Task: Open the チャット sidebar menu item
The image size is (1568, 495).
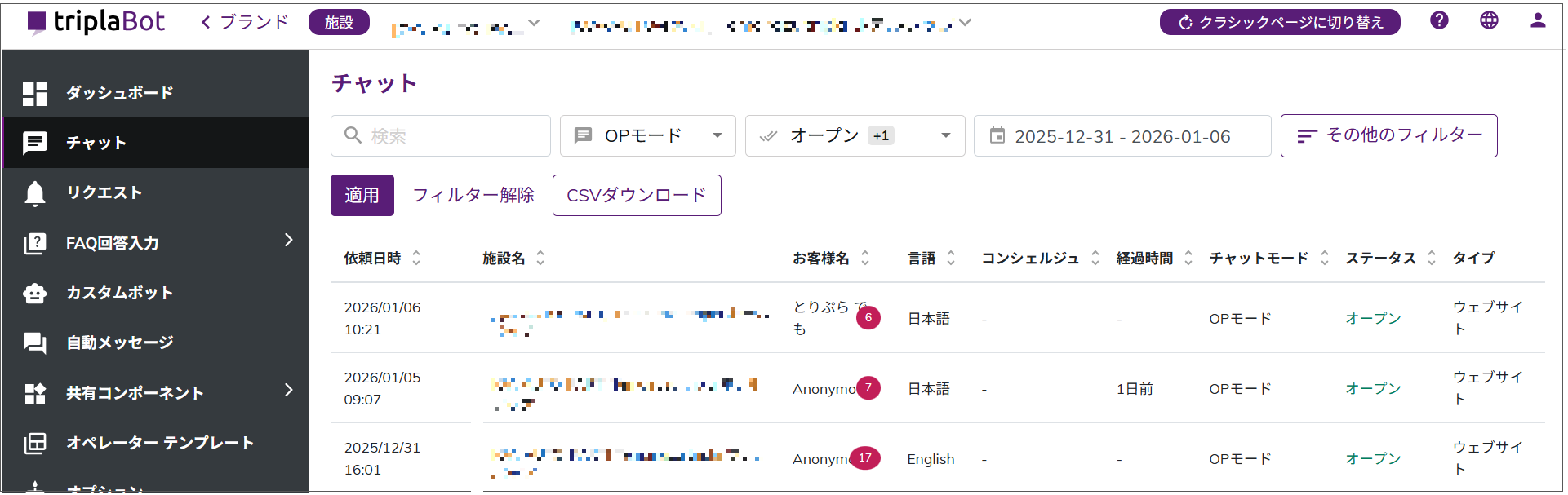Action: pos(96,143)
